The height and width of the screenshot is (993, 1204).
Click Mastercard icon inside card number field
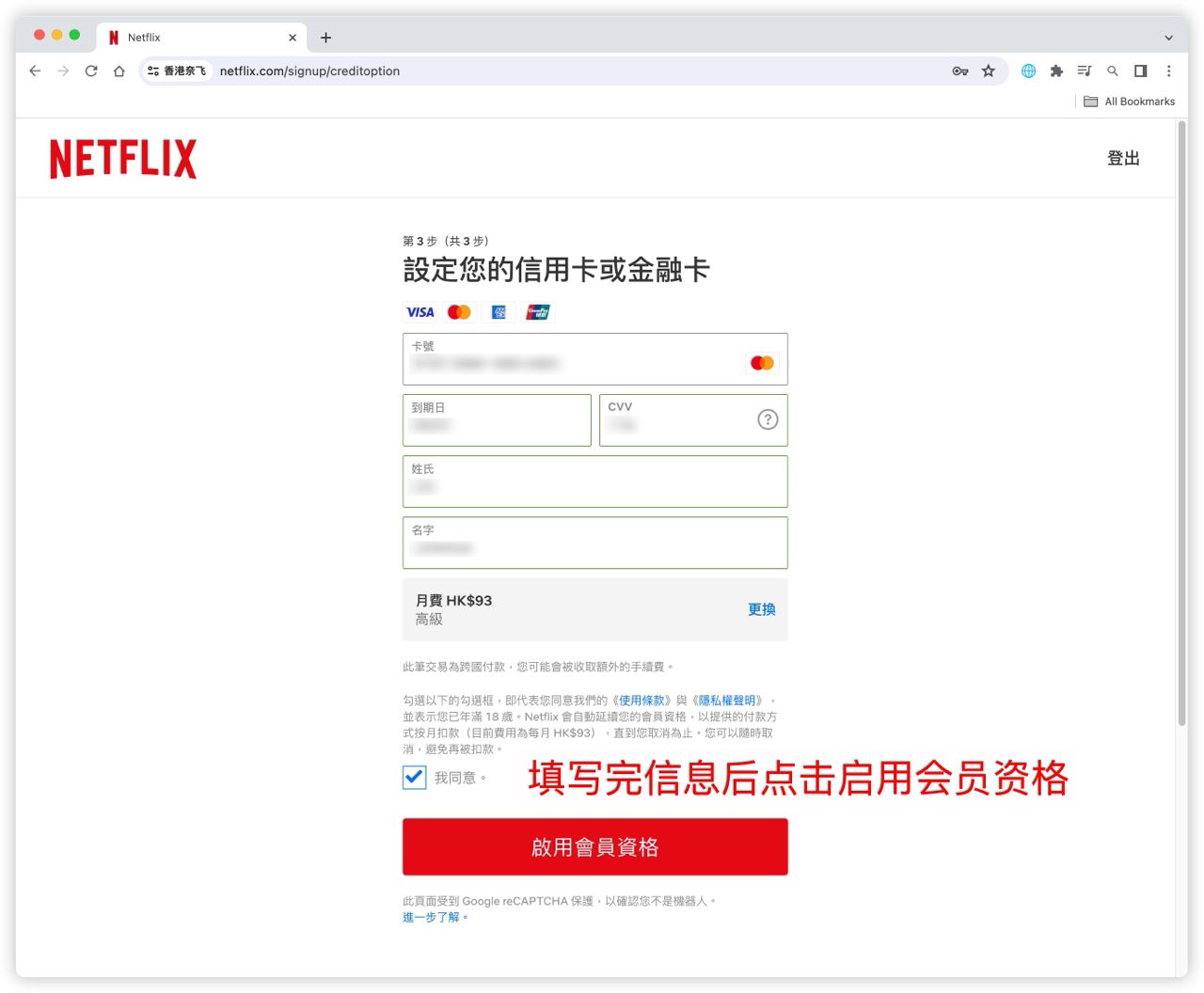tap(762, 363)
